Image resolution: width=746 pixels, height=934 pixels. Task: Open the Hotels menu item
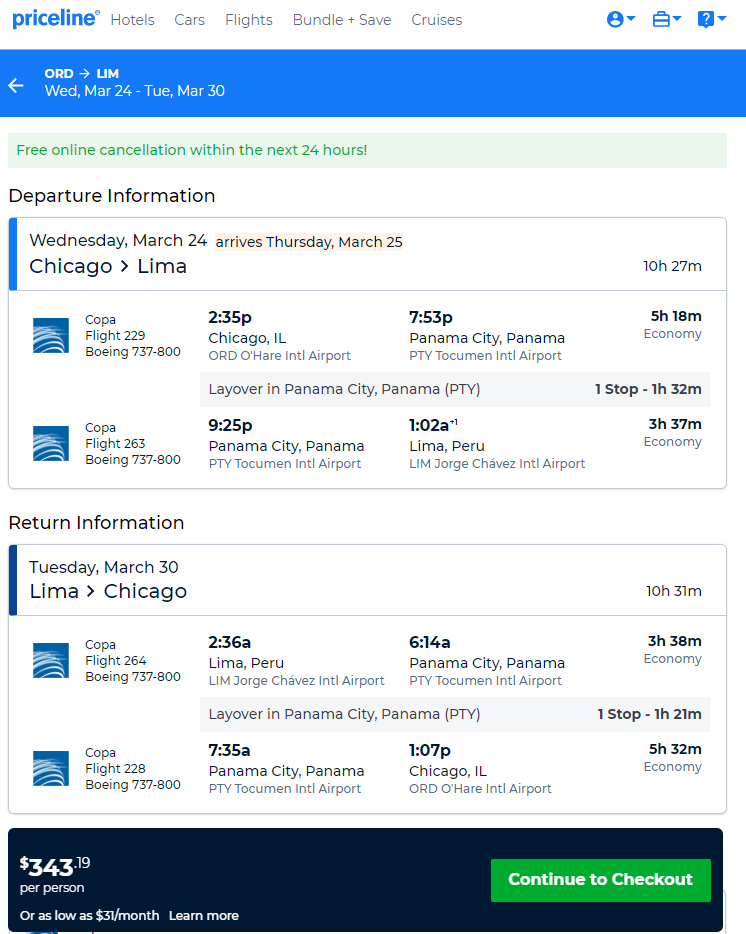point(132,20)
